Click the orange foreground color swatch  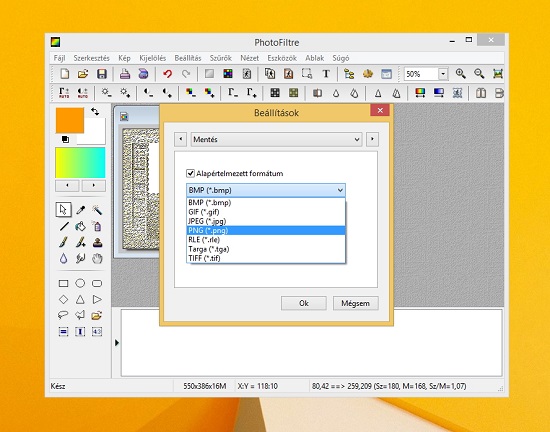pos(70,120)
